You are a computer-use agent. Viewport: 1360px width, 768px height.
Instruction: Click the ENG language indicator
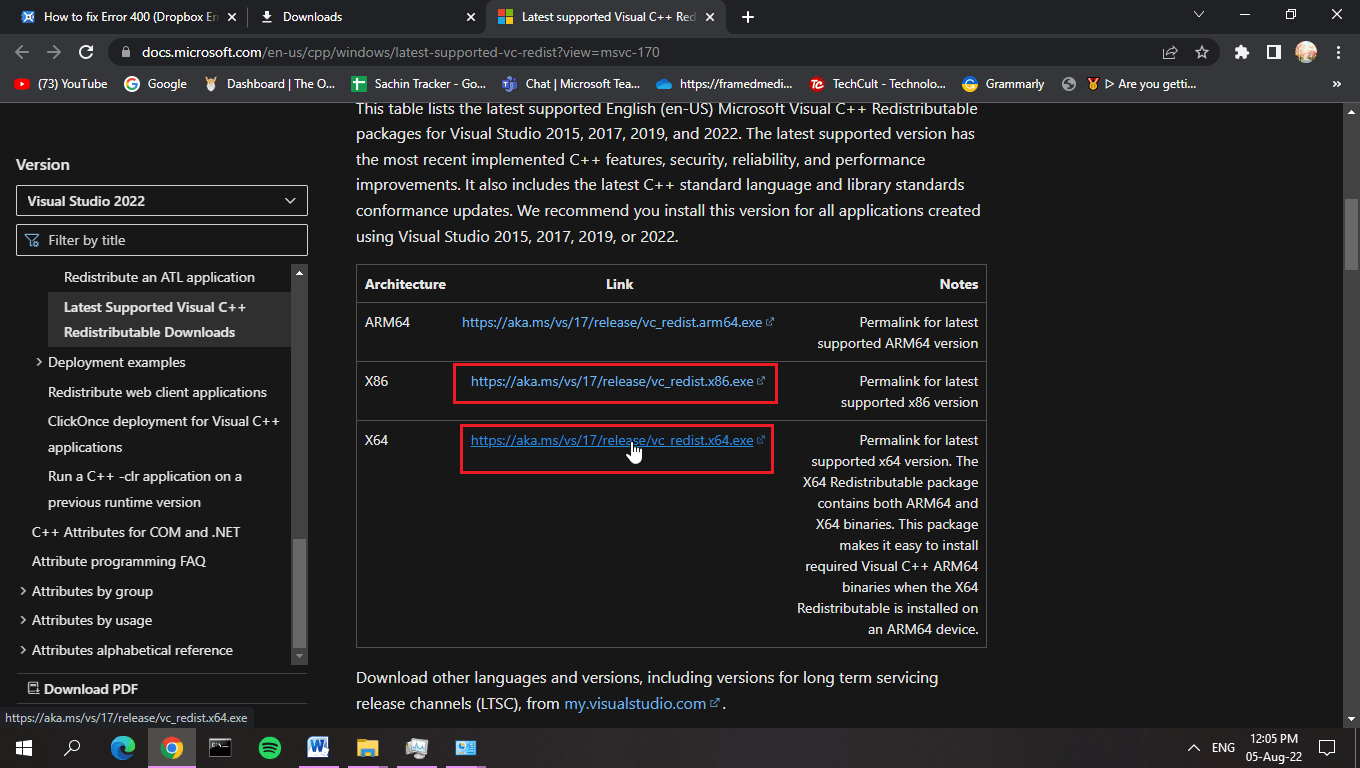1223,747
